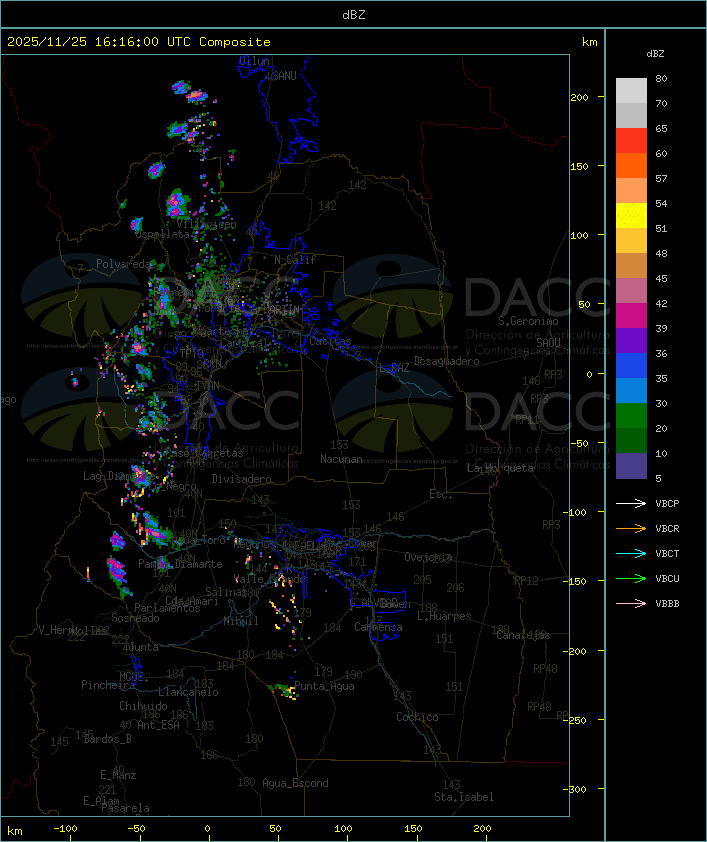Click the Pampa_Diamante place label

point(180,564)
